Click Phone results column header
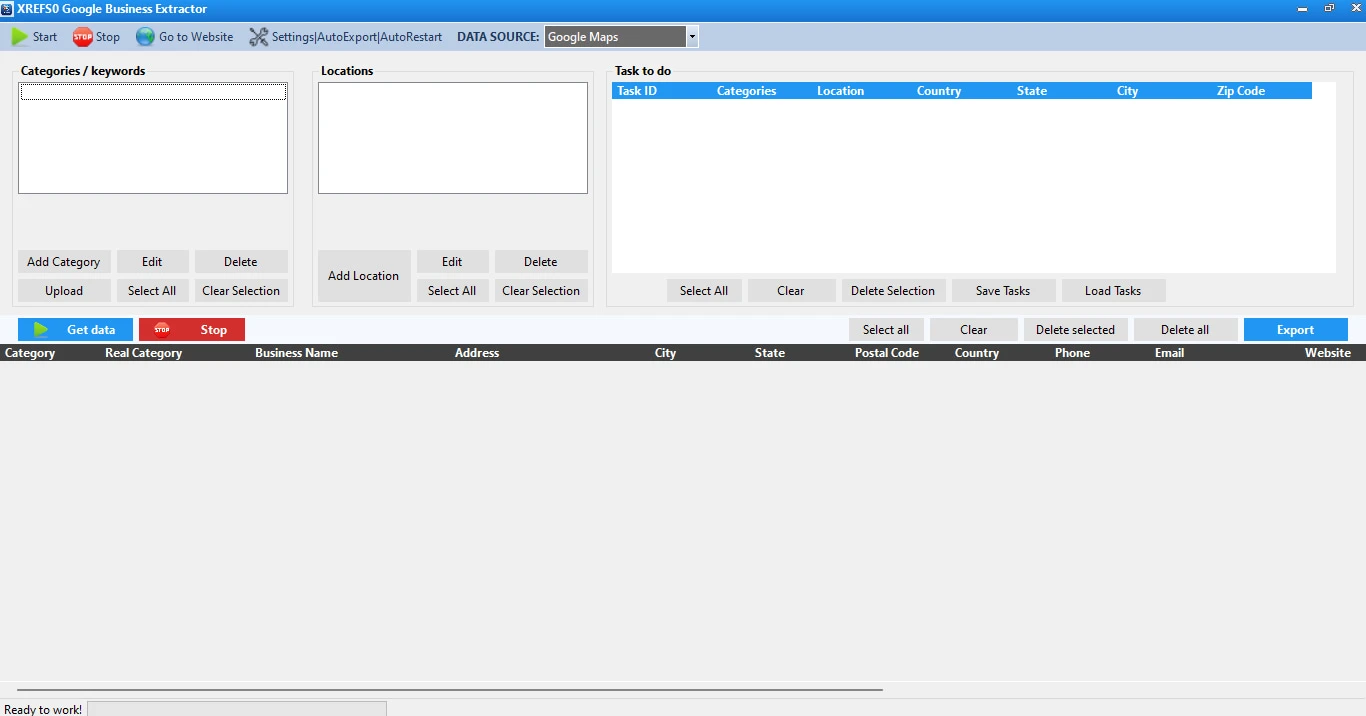Viewport: 1366px width, 716px height. click(x=1072, y=353)
